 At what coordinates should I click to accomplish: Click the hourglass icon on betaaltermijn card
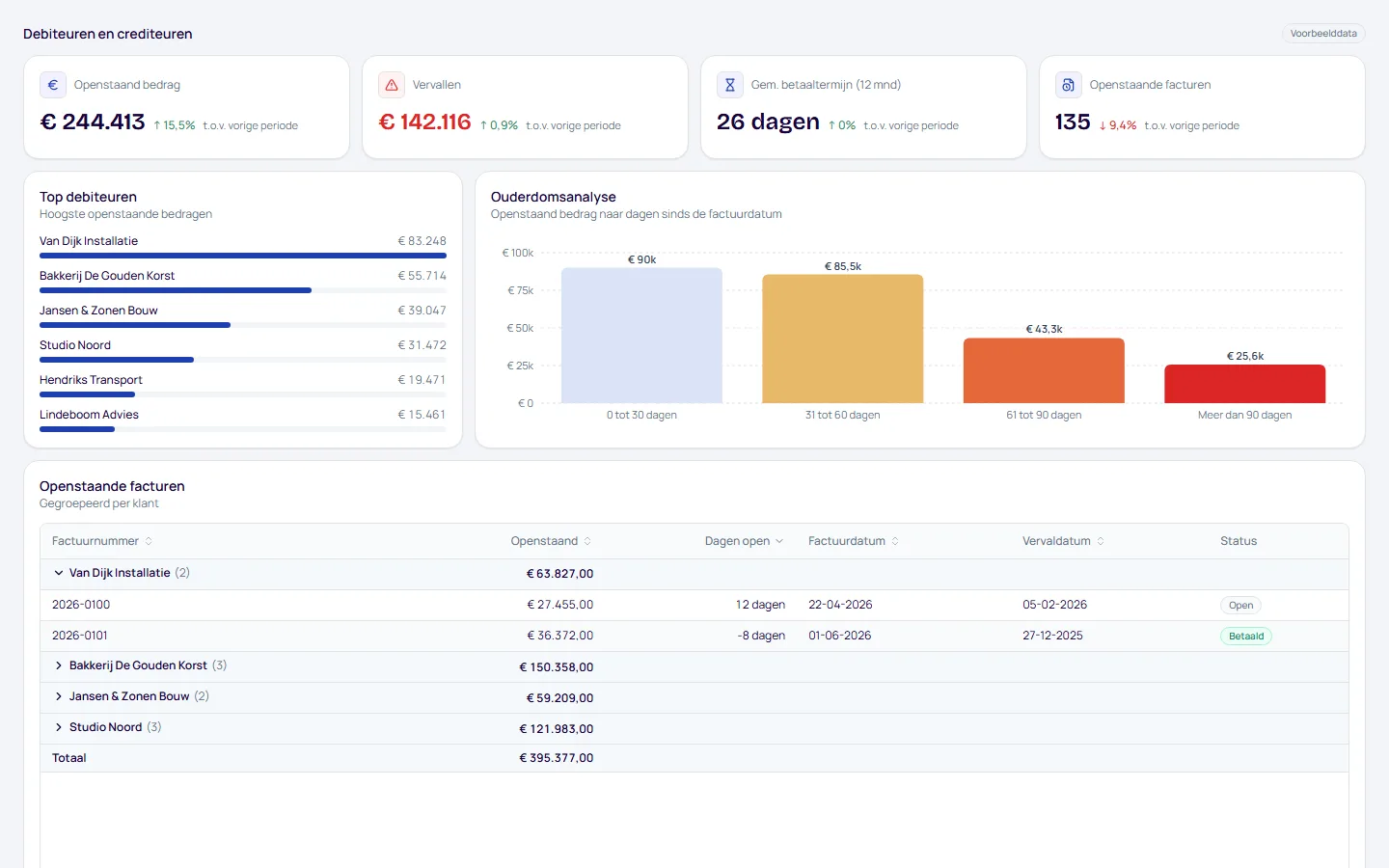tap(730, 85)
